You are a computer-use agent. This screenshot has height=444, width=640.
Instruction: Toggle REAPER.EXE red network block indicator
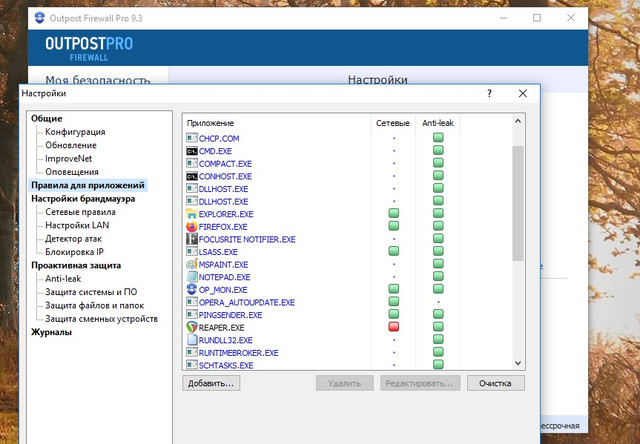click(x=393, y=327)
